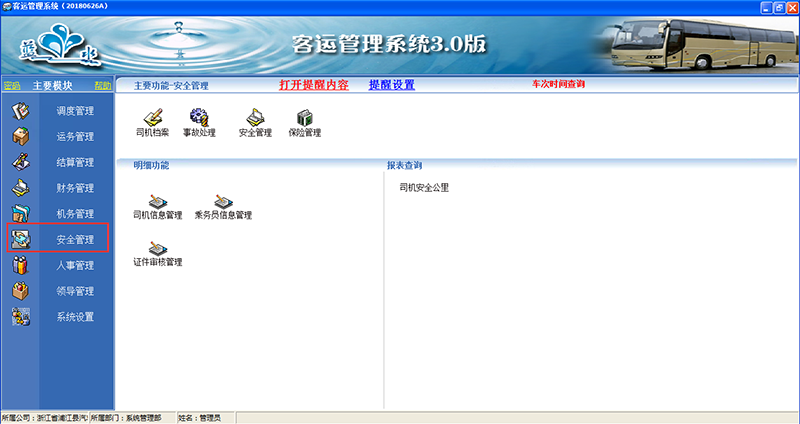The width and height of the screenshot is (800, 424).
Task: Open 司机安全公里 report entry
Action: [424, 187]
